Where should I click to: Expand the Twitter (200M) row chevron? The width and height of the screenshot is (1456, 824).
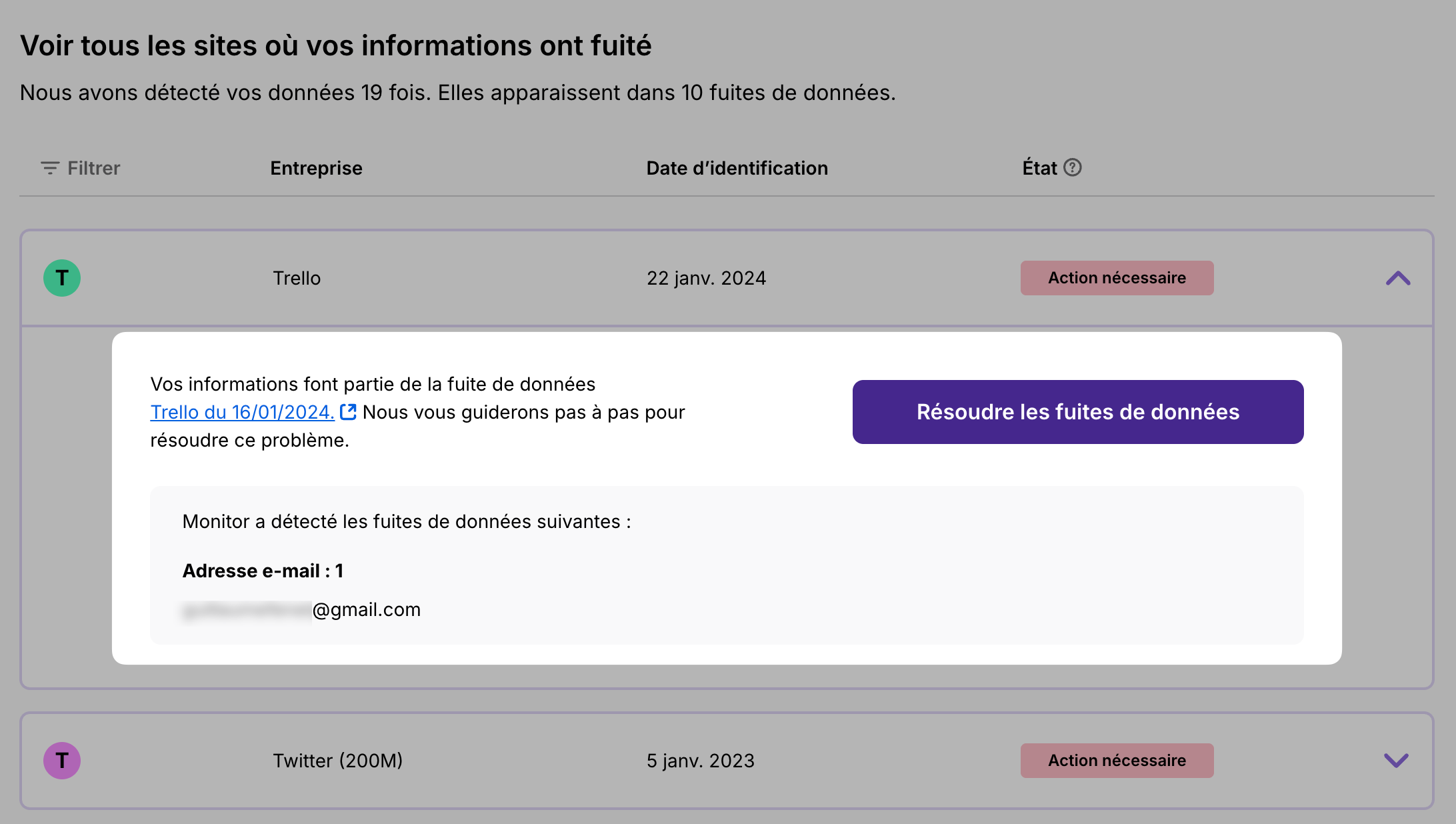(1396, 761)
